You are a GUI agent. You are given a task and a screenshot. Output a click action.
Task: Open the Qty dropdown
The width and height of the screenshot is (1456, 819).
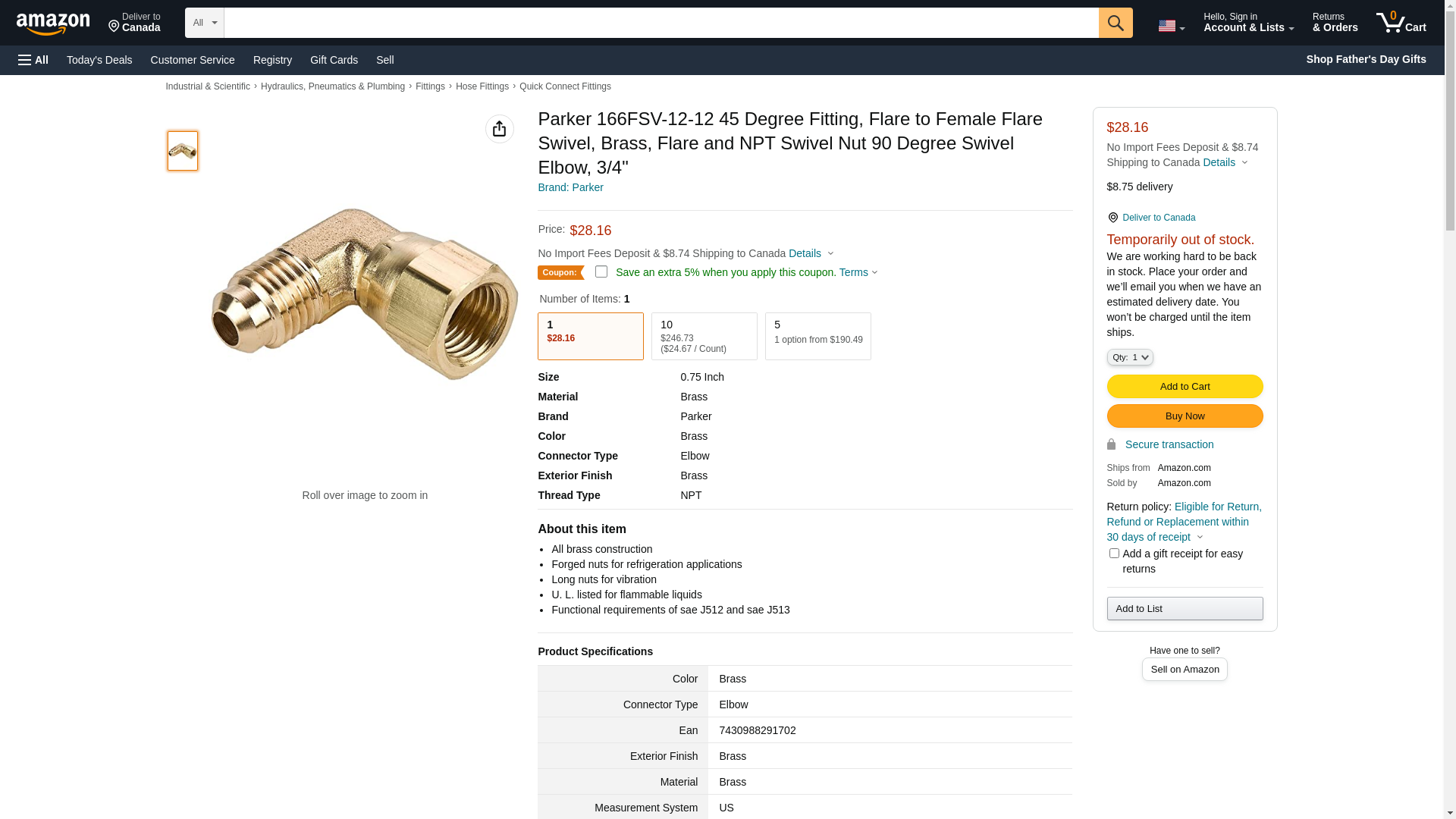click(x=1129, y=357)
